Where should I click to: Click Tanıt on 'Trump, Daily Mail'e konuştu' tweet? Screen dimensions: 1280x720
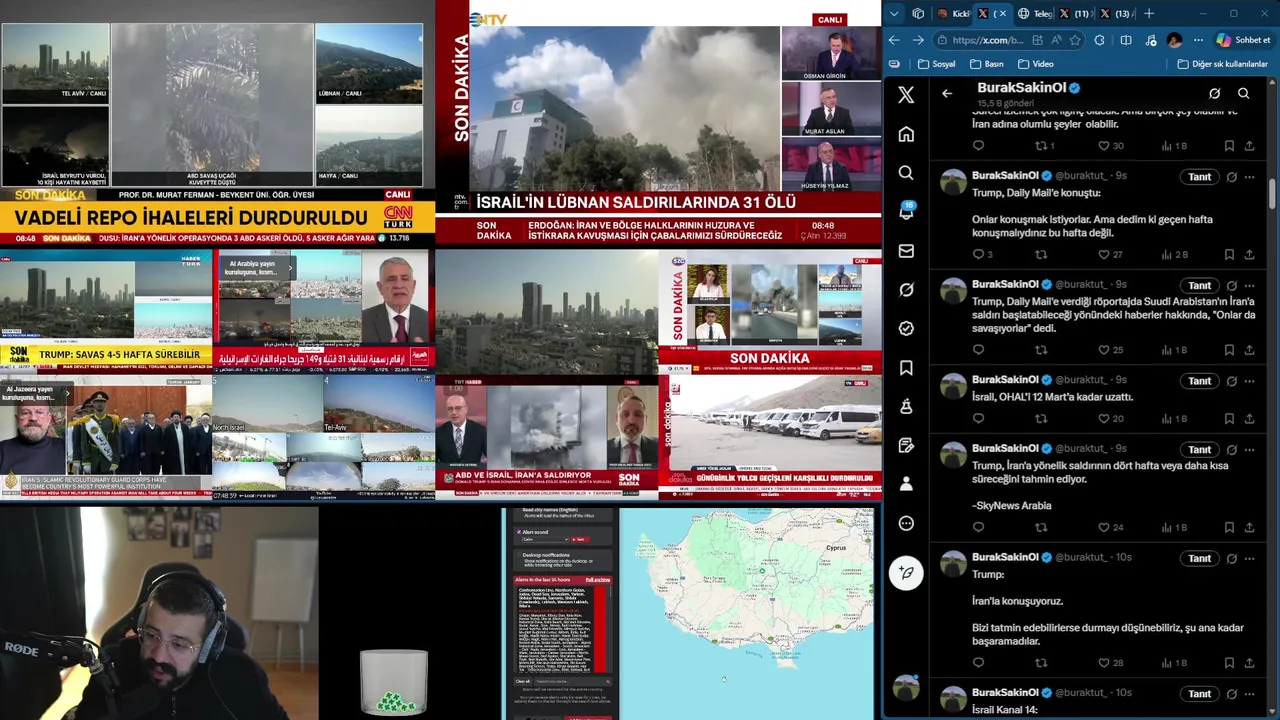[x=1199, y=177]
